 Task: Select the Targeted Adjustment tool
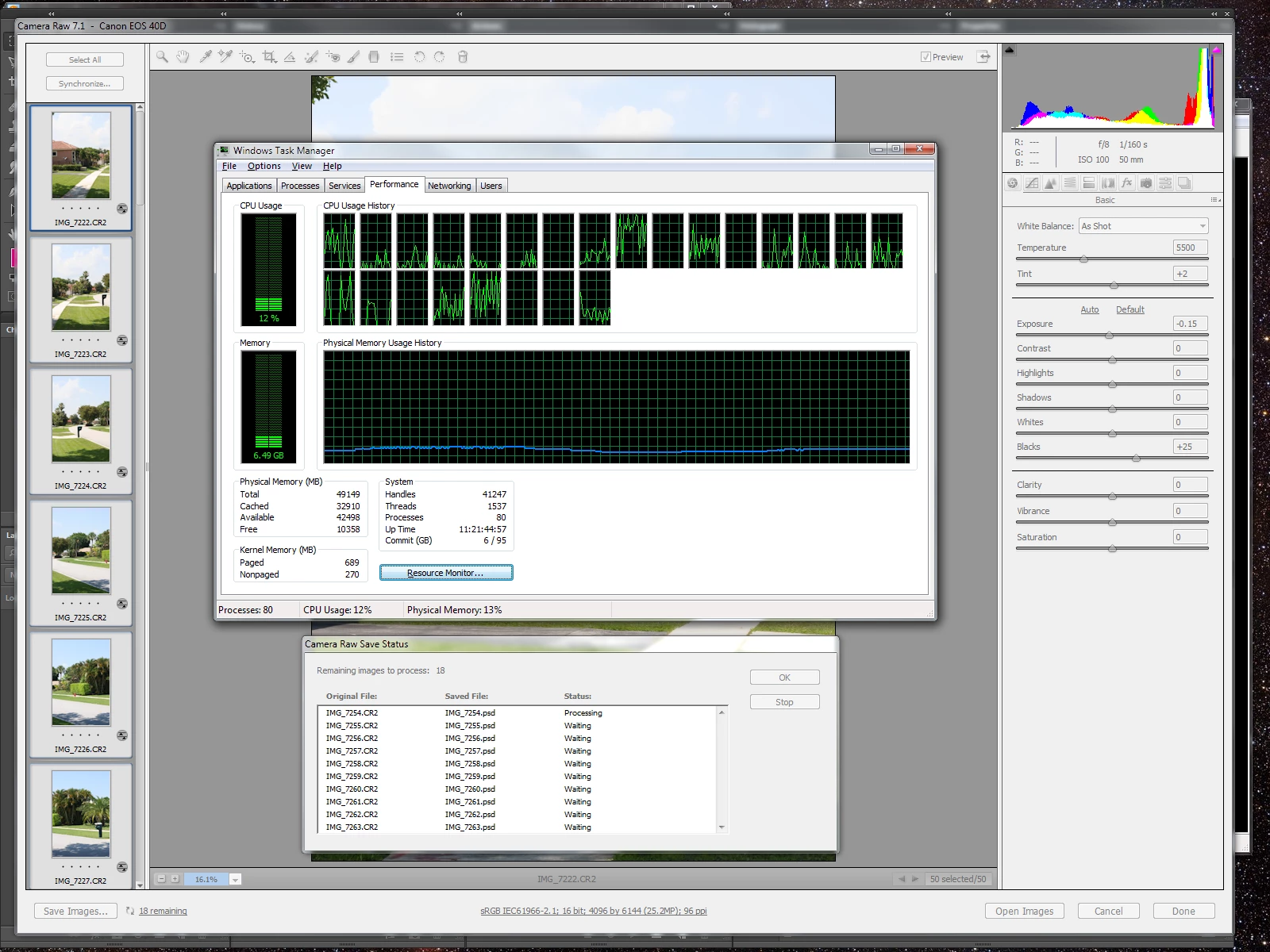pos(247,57)
